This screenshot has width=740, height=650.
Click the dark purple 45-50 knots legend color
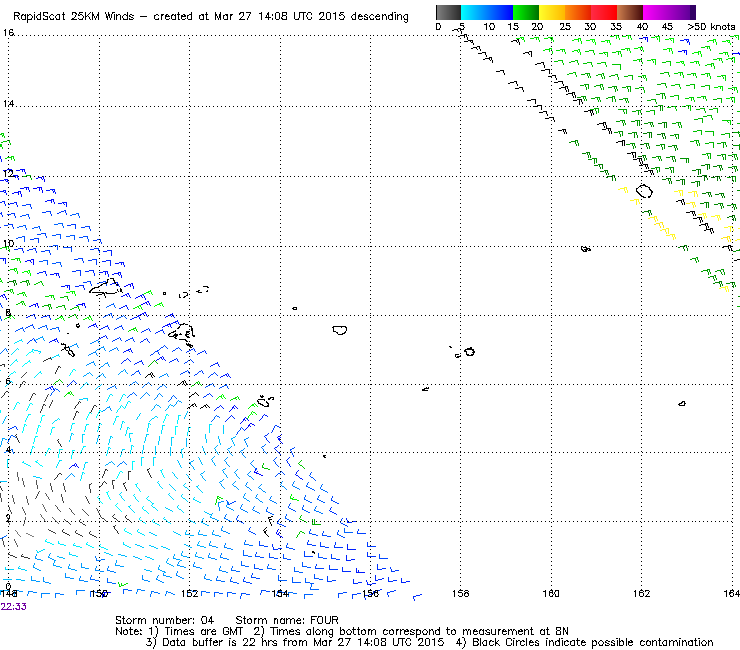(x=682, y=12)
